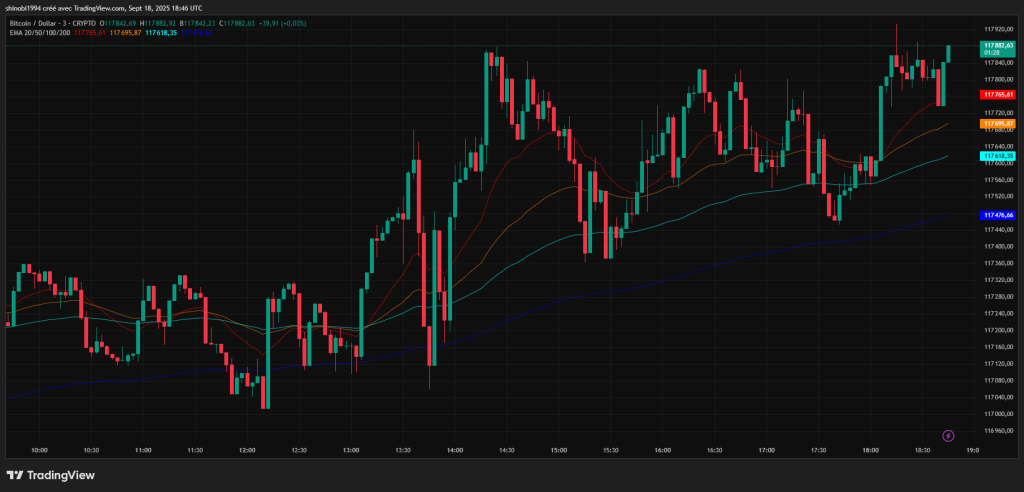Click the 12:00 time axis label
Image resolution: width=1024 pixels, height=492 pixels.
coord(246,451)
